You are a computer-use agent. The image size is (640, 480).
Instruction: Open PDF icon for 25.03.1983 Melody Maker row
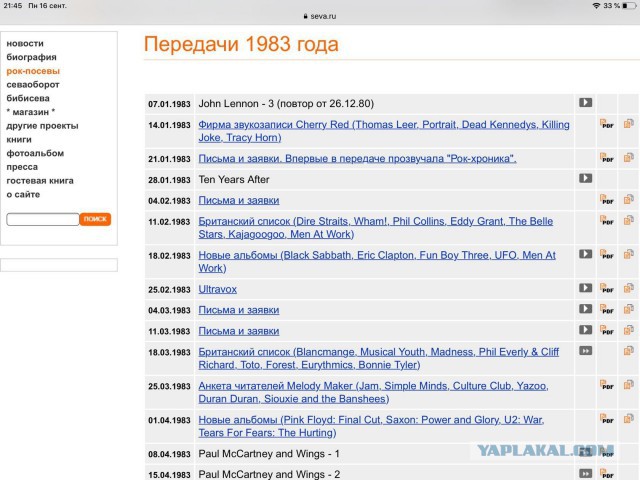coord(607,385)
